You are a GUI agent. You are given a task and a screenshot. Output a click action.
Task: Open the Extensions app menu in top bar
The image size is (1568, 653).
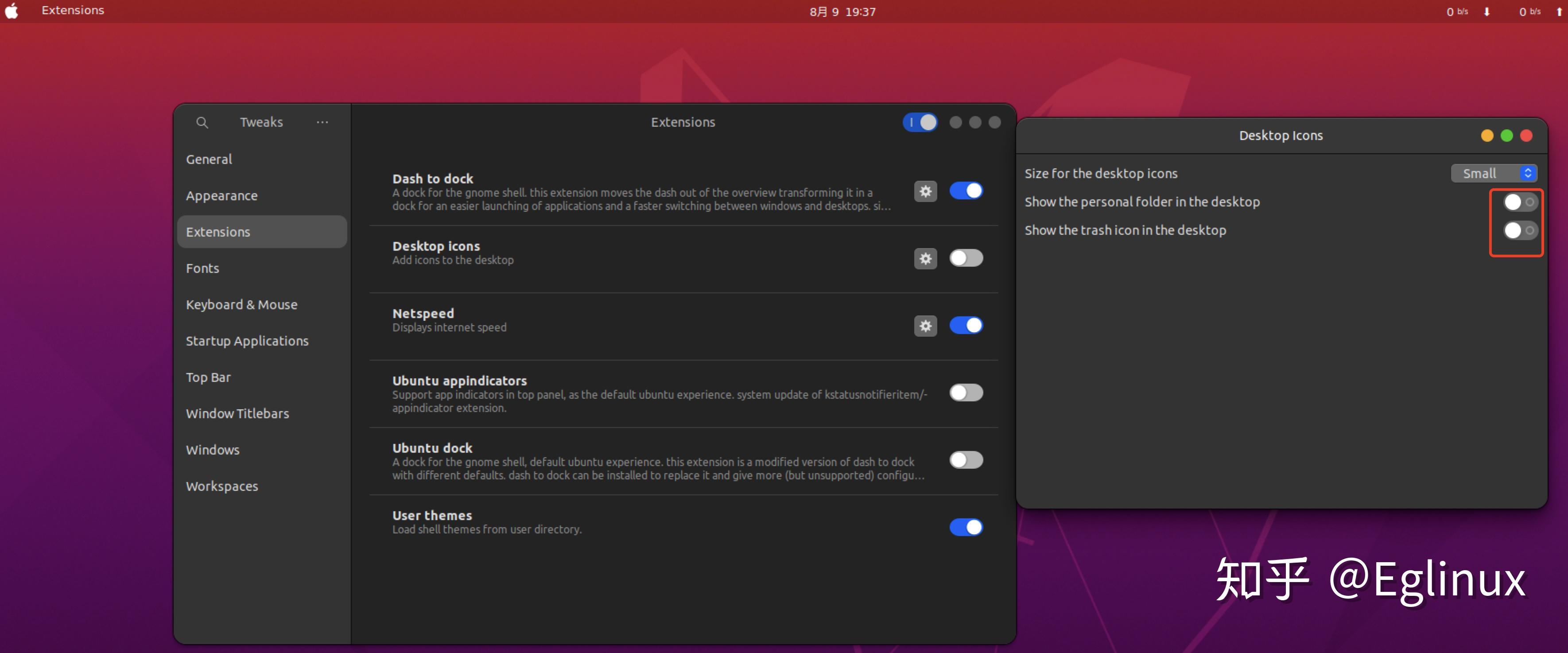coord(73,10)
